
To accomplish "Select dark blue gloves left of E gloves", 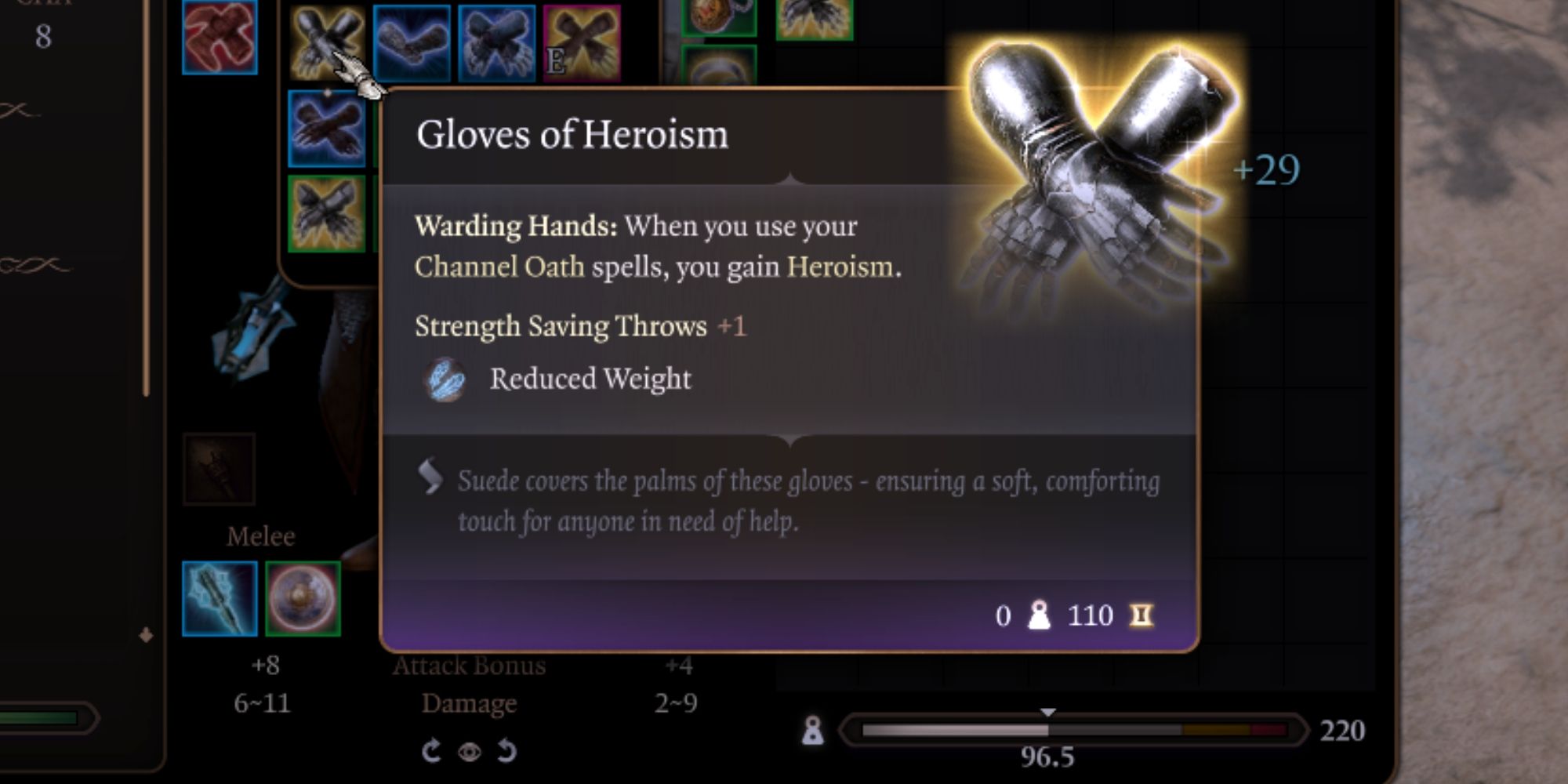I will pyautogui.click(x=496, y=44).
